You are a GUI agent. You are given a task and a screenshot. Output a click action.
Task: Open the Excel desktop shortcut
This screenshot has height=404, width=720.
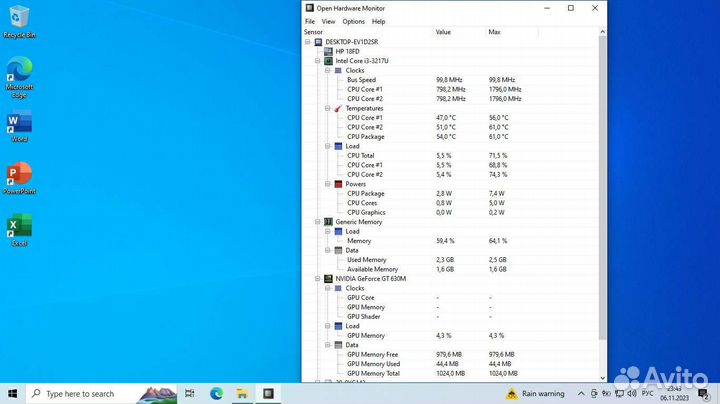coord(19,230)
